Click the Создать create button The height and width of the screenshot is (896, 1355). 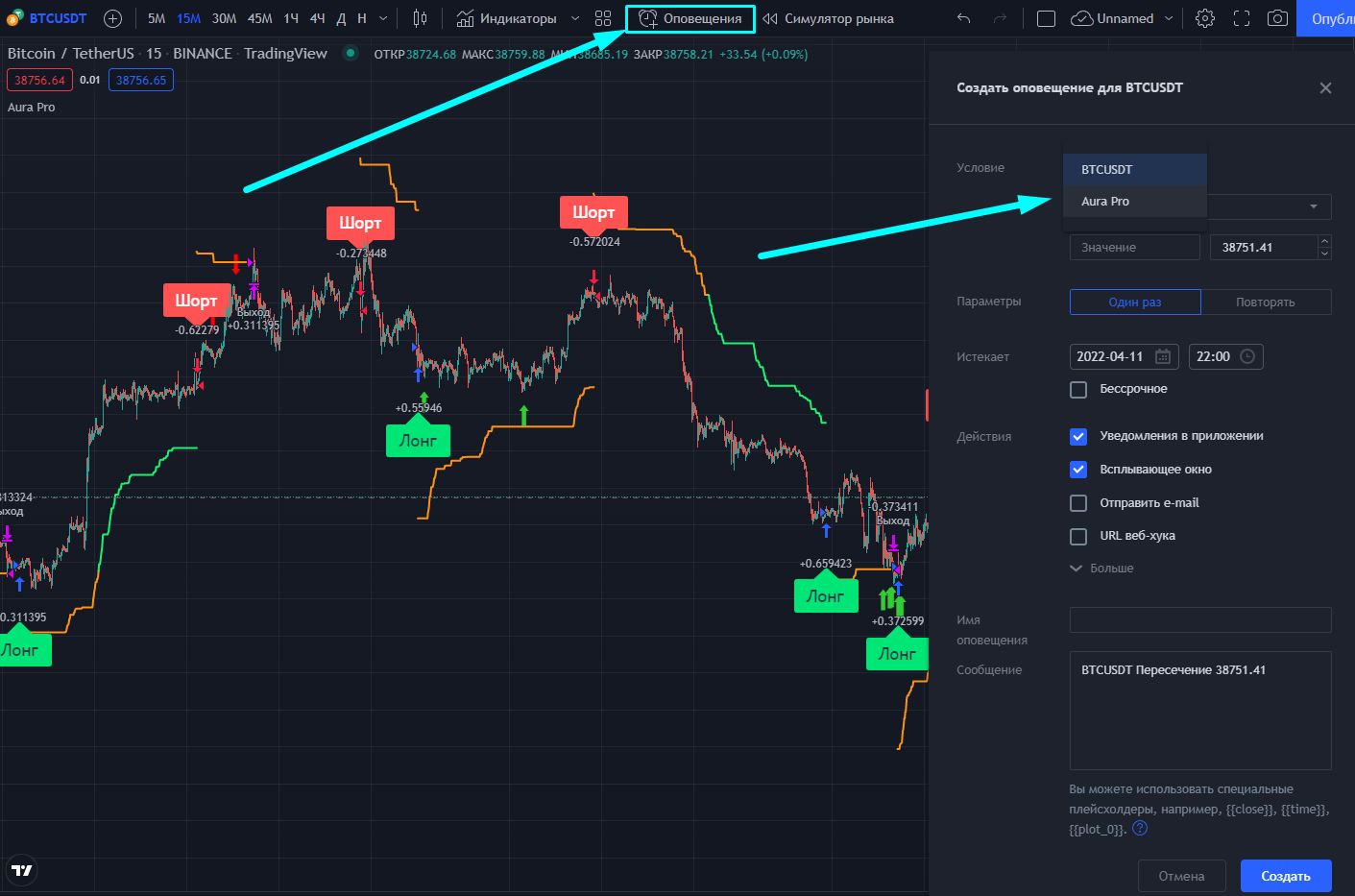tap(1286, 876)
